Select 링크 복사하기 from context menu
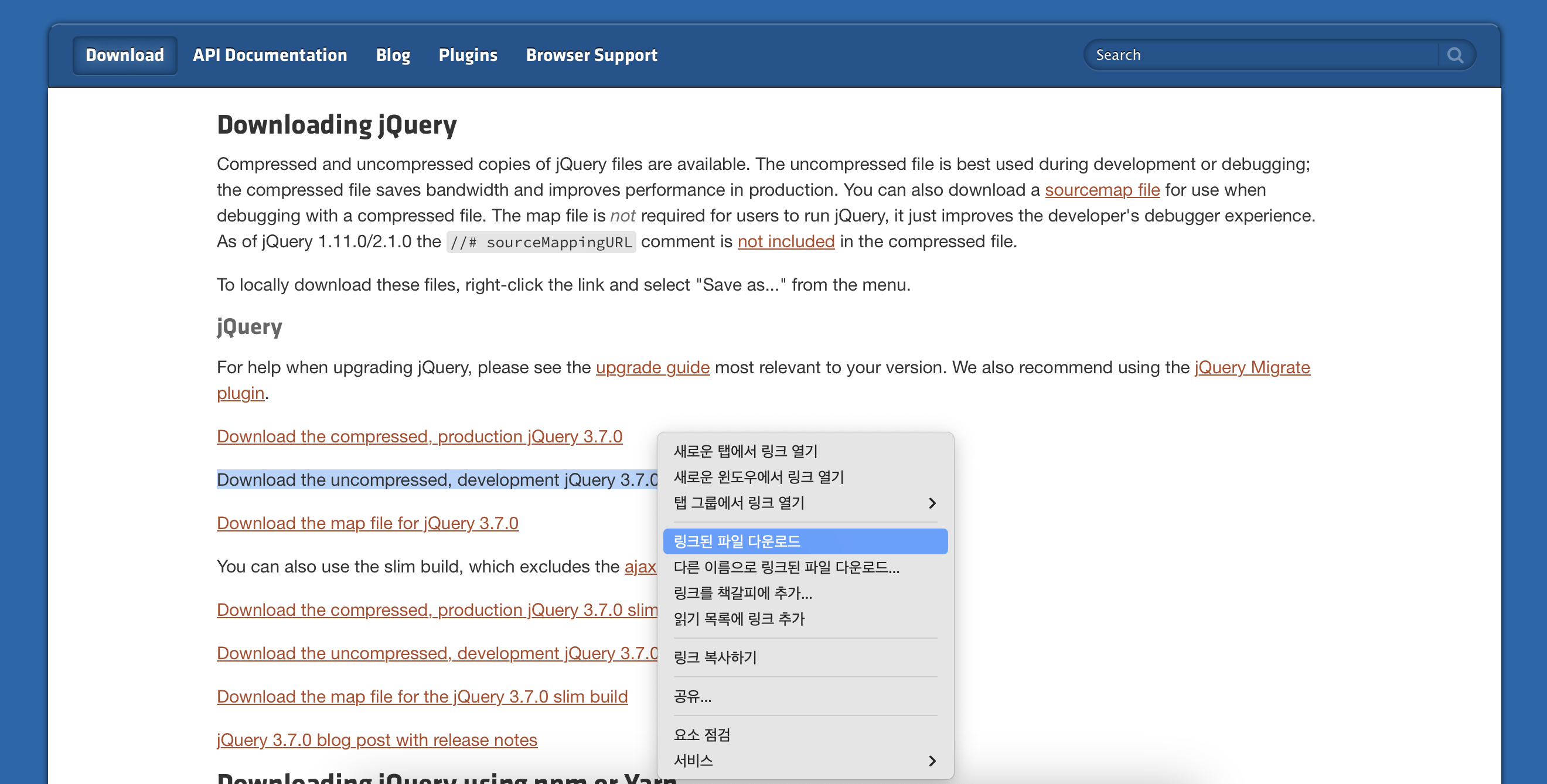The width and height of the screenshot is (1547, 784). [x=715, y=657]
